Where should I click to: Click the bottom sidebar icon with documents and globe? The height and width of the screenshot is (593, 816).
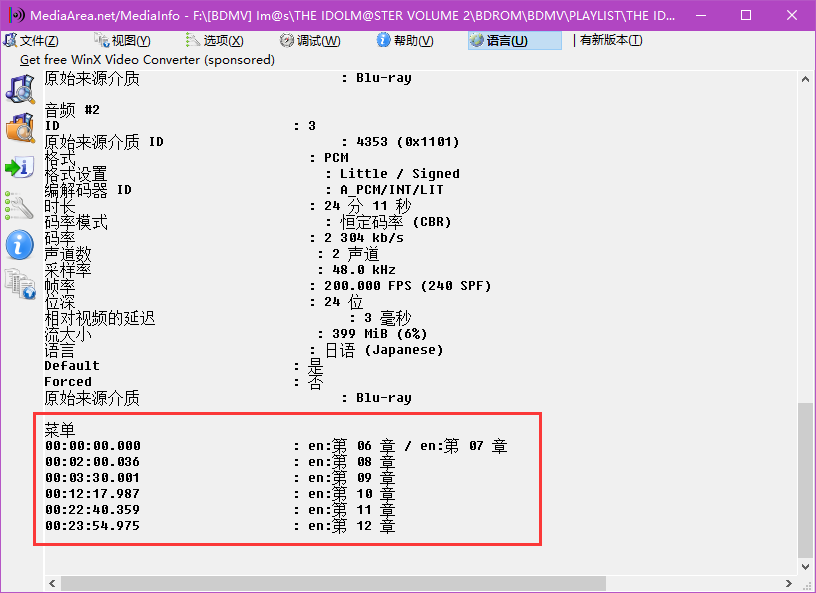(20, 284)
